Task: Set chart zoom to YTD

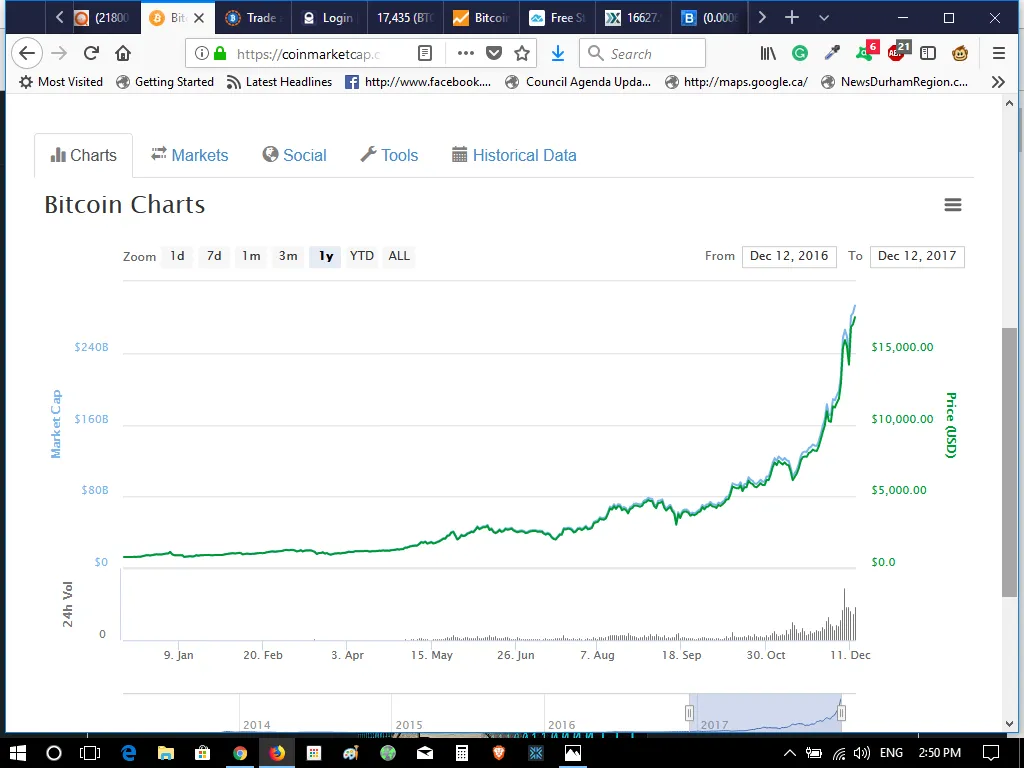Action: coord(362,256)
